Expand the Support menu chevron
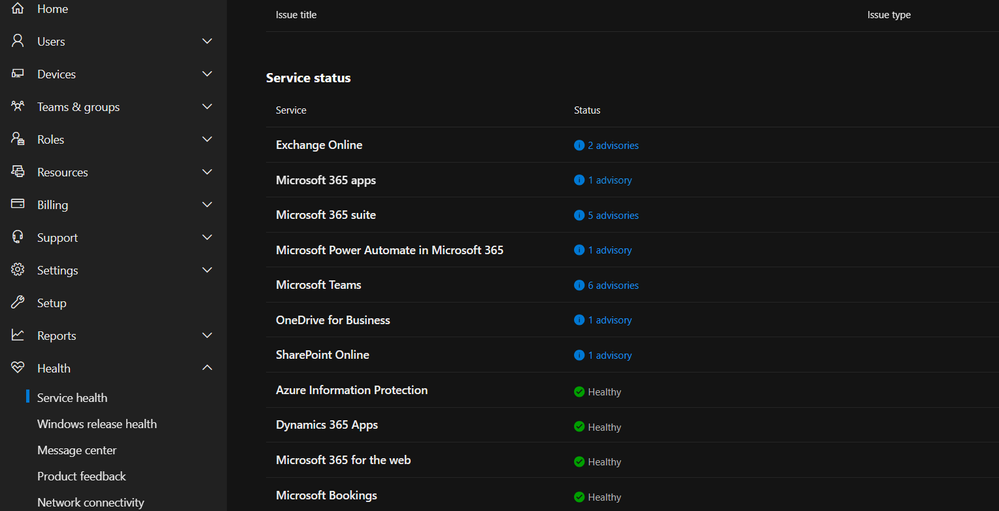 [207, 237]
